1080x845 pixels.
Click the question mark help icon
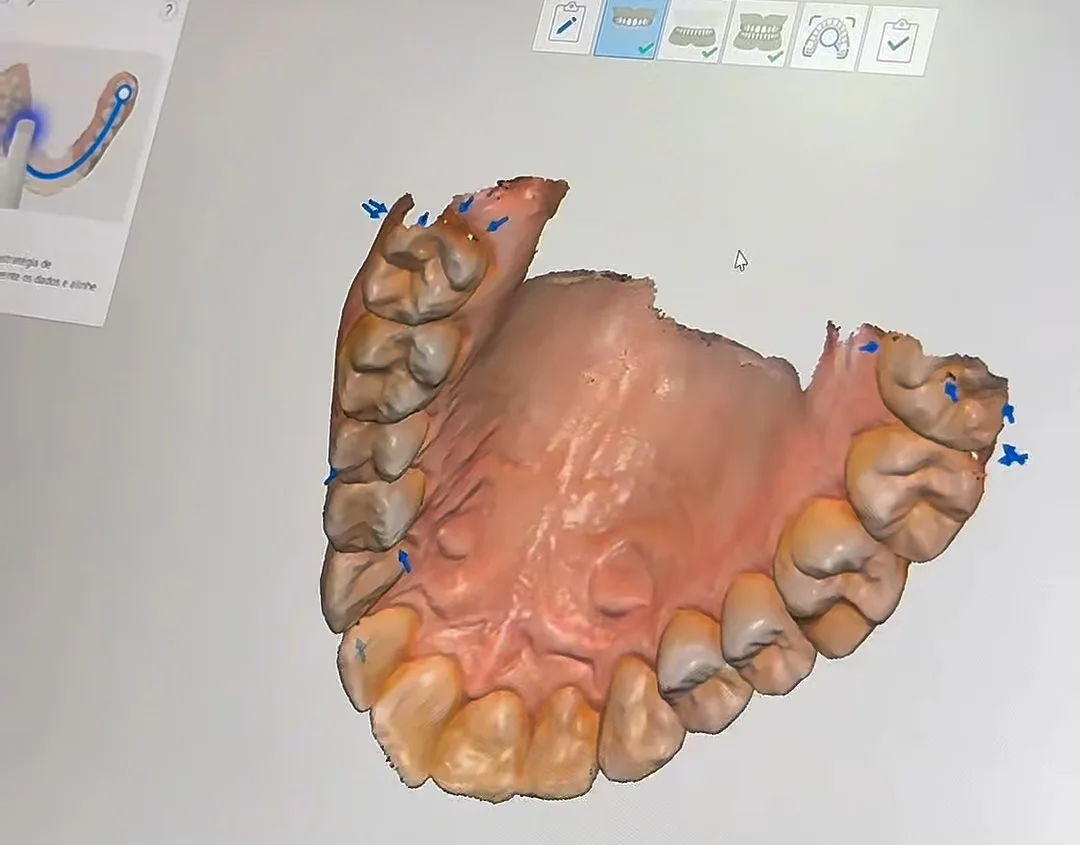[170, 9]
